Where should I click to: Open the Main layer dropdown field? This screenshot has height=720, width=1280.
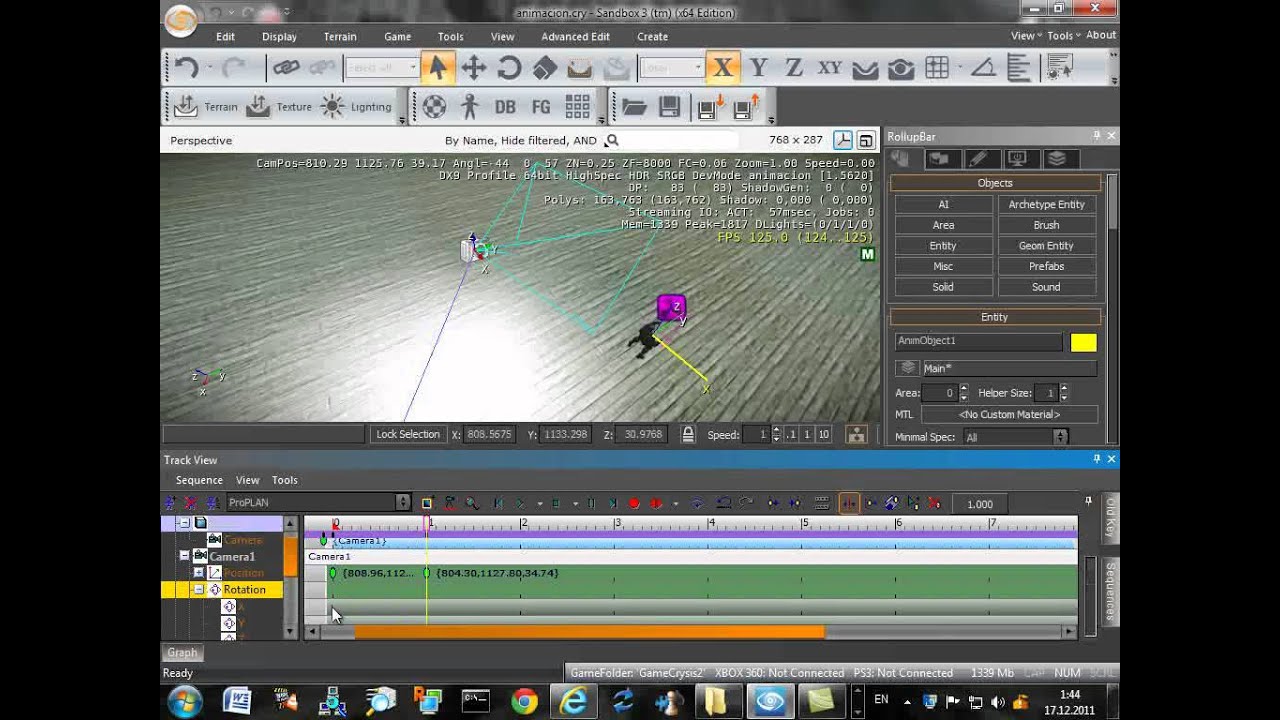(x=1008, y=368)
